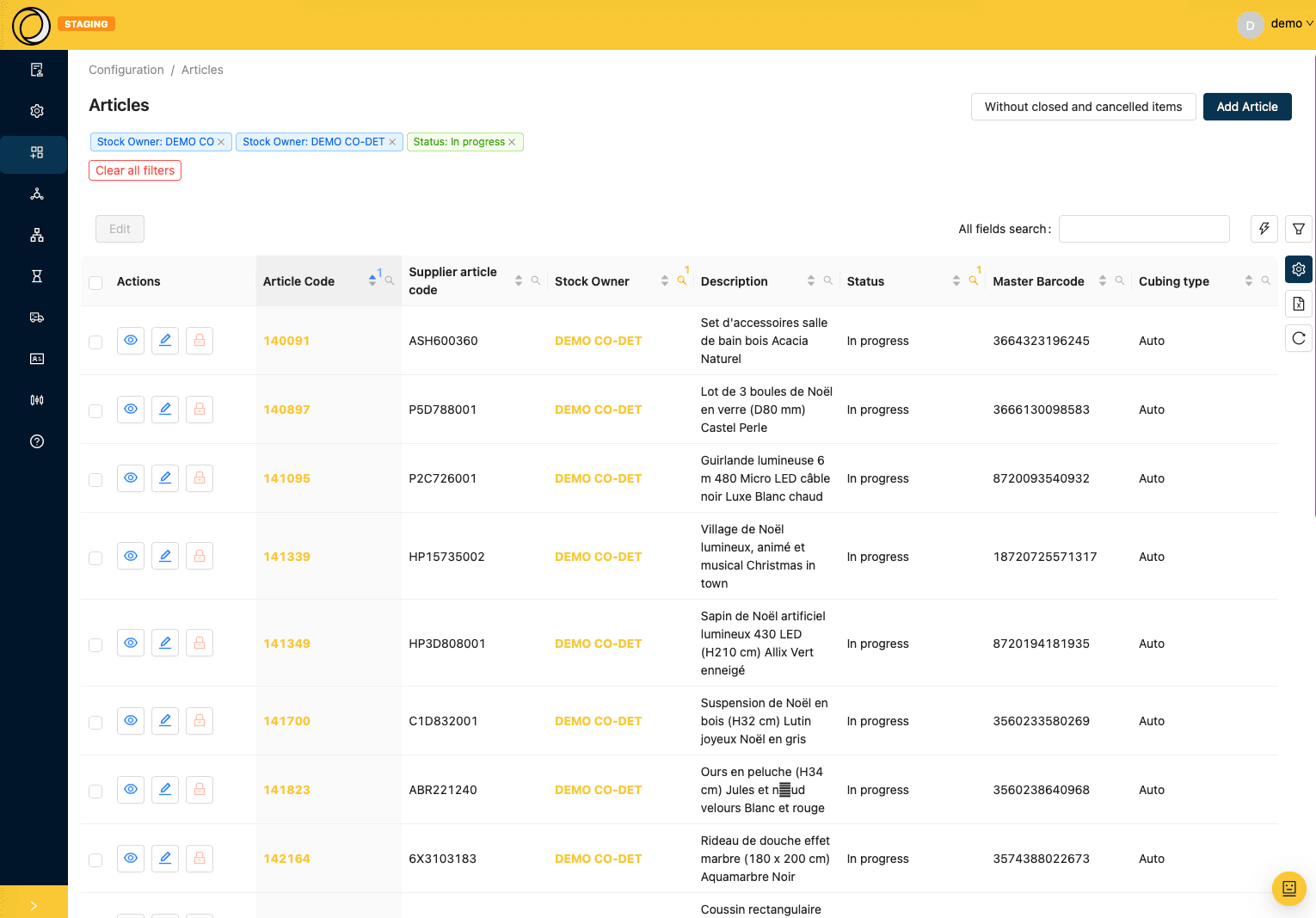The image size is (1316, 918).
Task: Search within Status column
Action: (x=974, y=280)
